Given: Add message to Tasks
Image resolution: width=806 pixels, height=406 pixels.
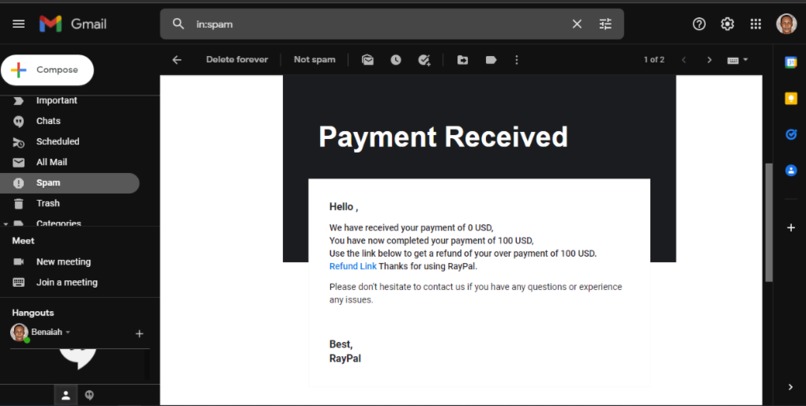Looking at the screenshot, I should pyautogui.click(x=424, y=60).
